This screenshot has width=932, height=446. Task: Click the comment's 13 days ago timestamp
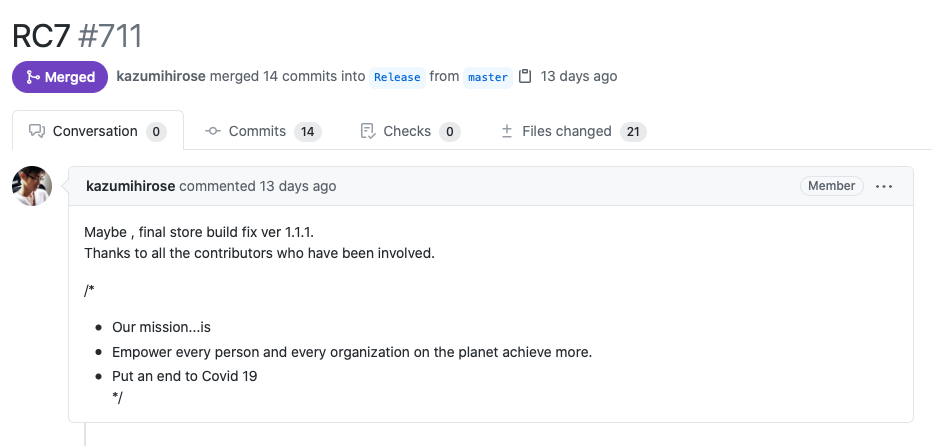tap(298, 186)
